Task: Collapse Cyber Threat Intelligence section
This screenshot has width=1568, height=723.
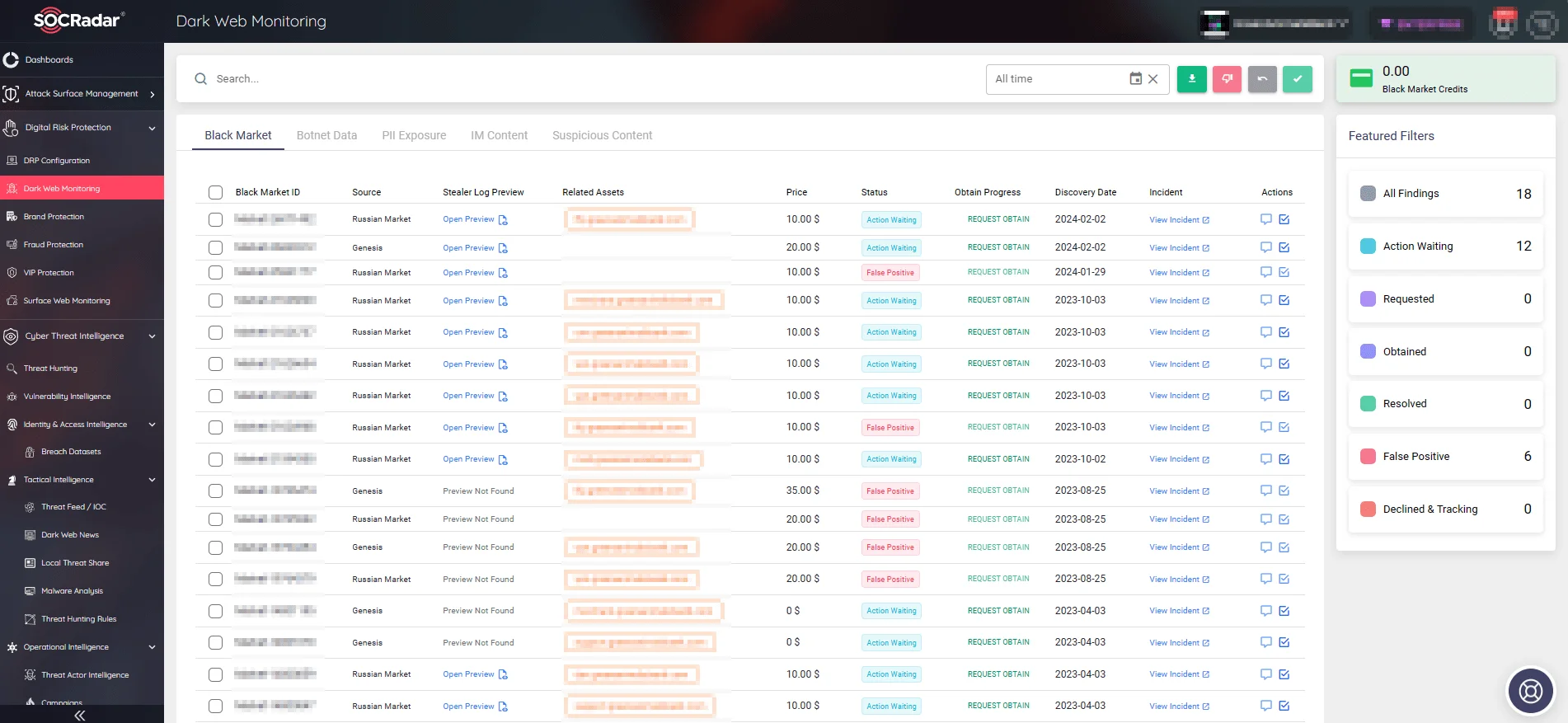Action: [152, 336]
